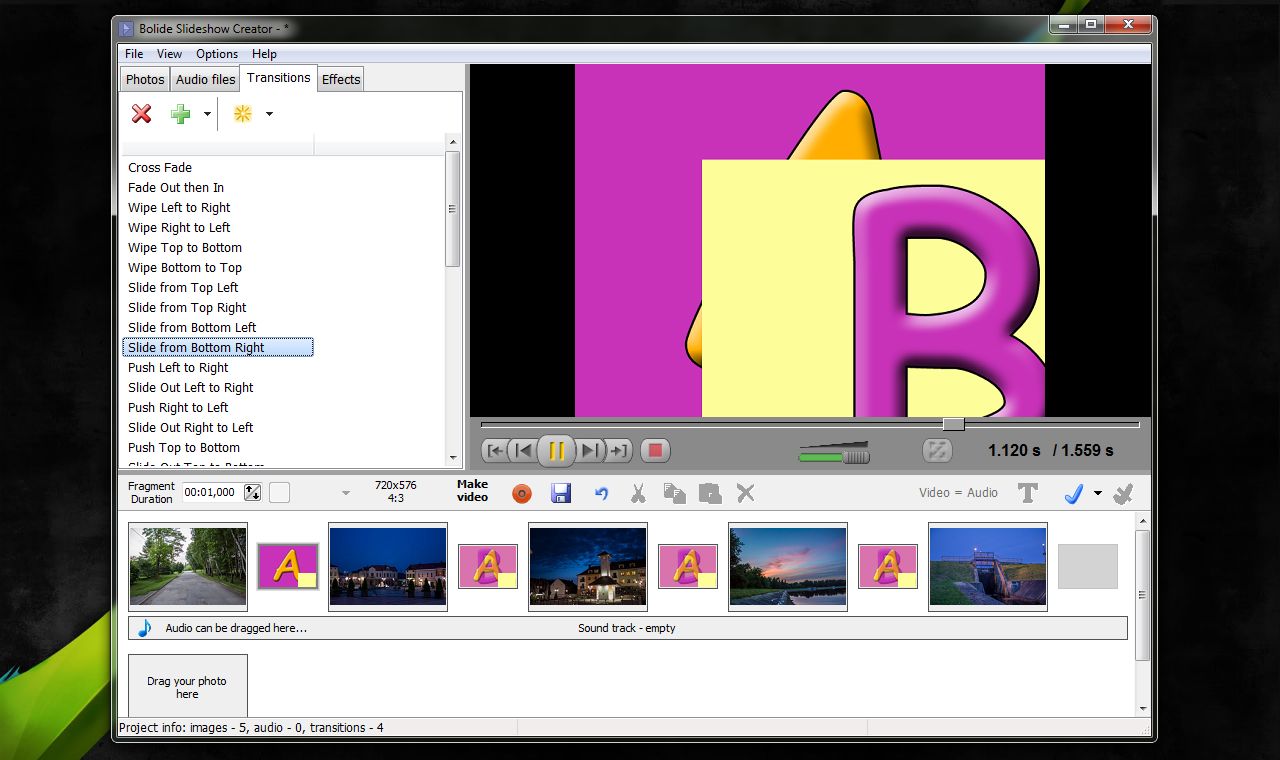
Task: Undo last action with blue arrow
Action: [601, 493]
